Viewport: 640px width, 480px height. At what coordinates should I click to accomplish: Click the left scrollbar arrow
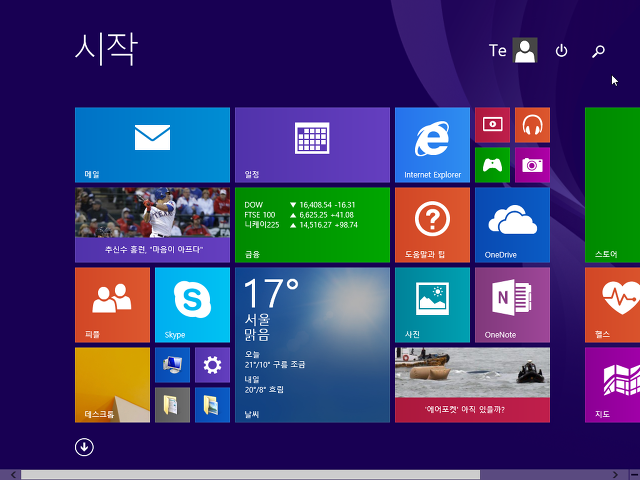coord(13,474)
